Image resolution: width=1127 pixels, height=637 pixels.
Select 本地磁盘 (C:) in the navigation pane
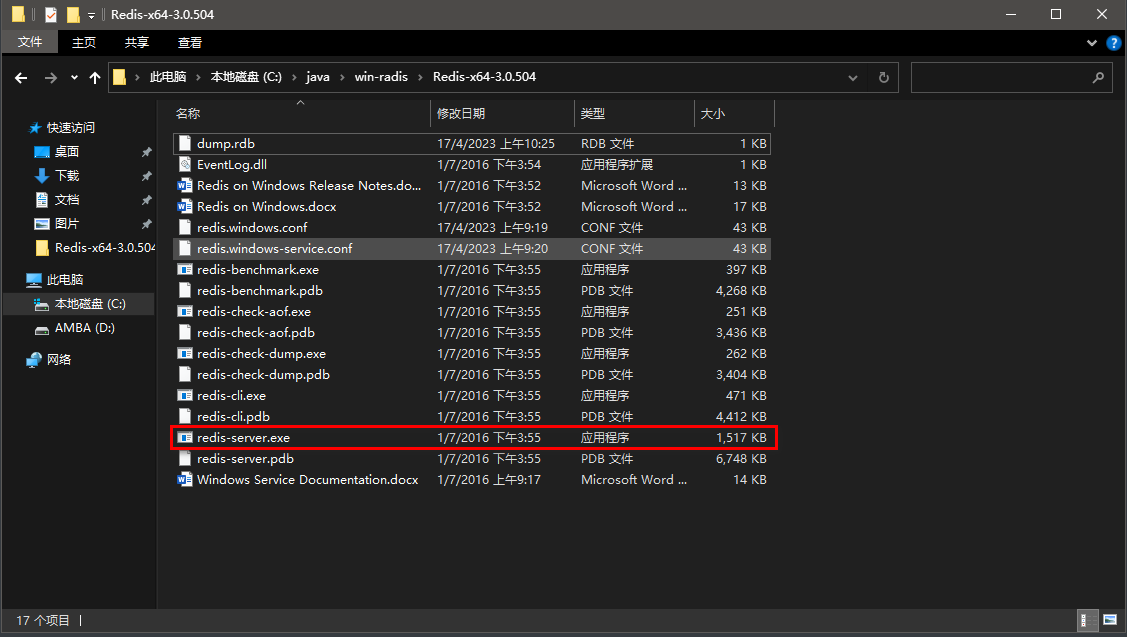(x=90, y=304)
